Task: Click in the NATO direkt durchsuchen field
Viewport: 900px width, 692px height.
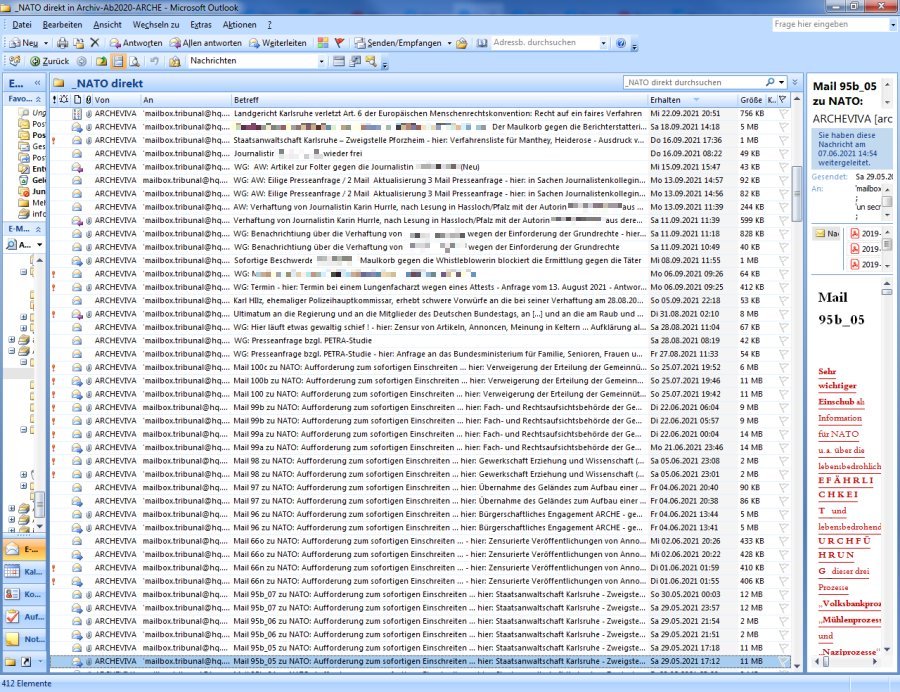Action: point(693,82)
